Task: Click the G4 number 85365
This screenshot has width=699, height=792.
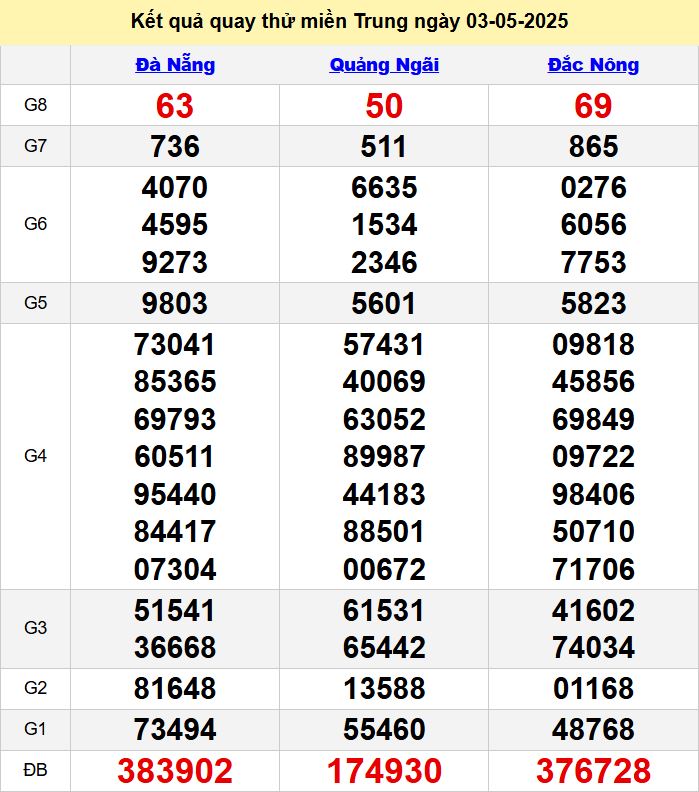Action: click(175, 381)
